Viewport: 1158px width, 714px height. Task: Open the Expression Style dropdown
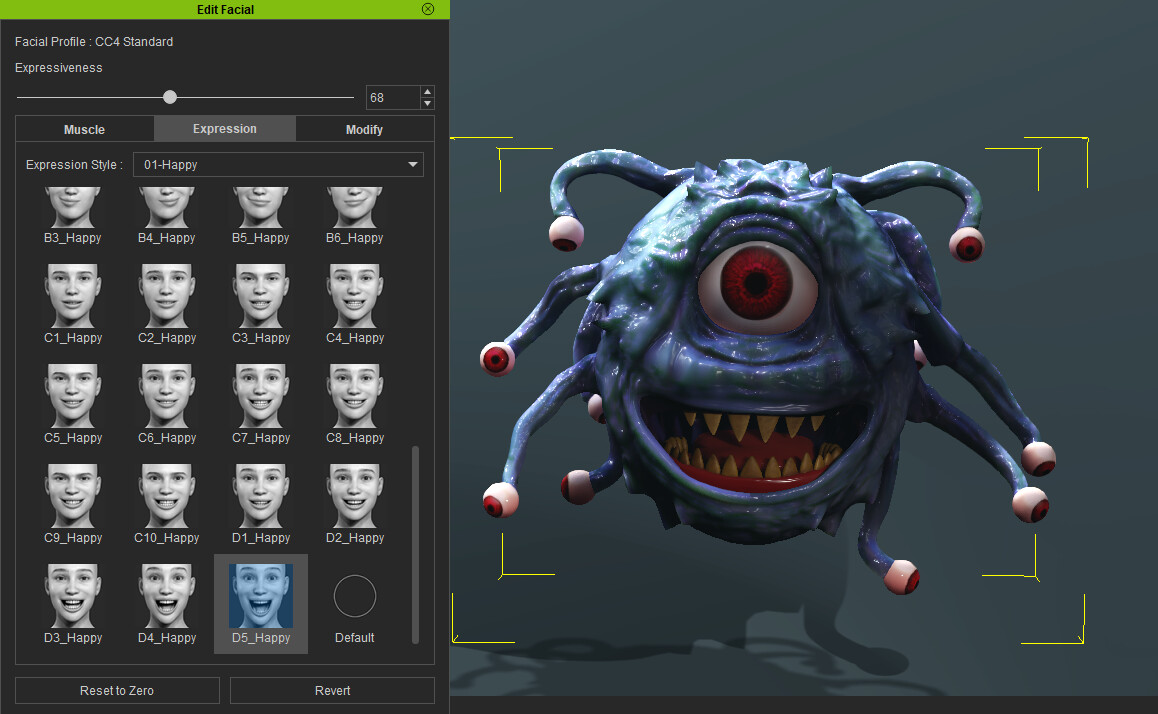click(278, 164)
